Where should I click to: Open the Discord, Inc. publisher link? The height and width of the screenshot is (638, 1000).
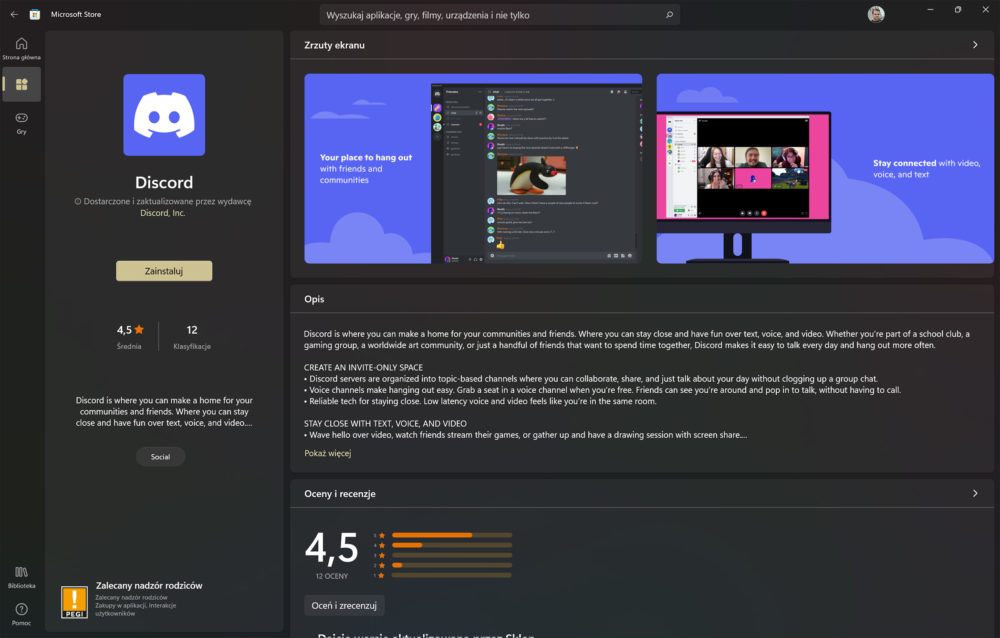click(163, 212)
